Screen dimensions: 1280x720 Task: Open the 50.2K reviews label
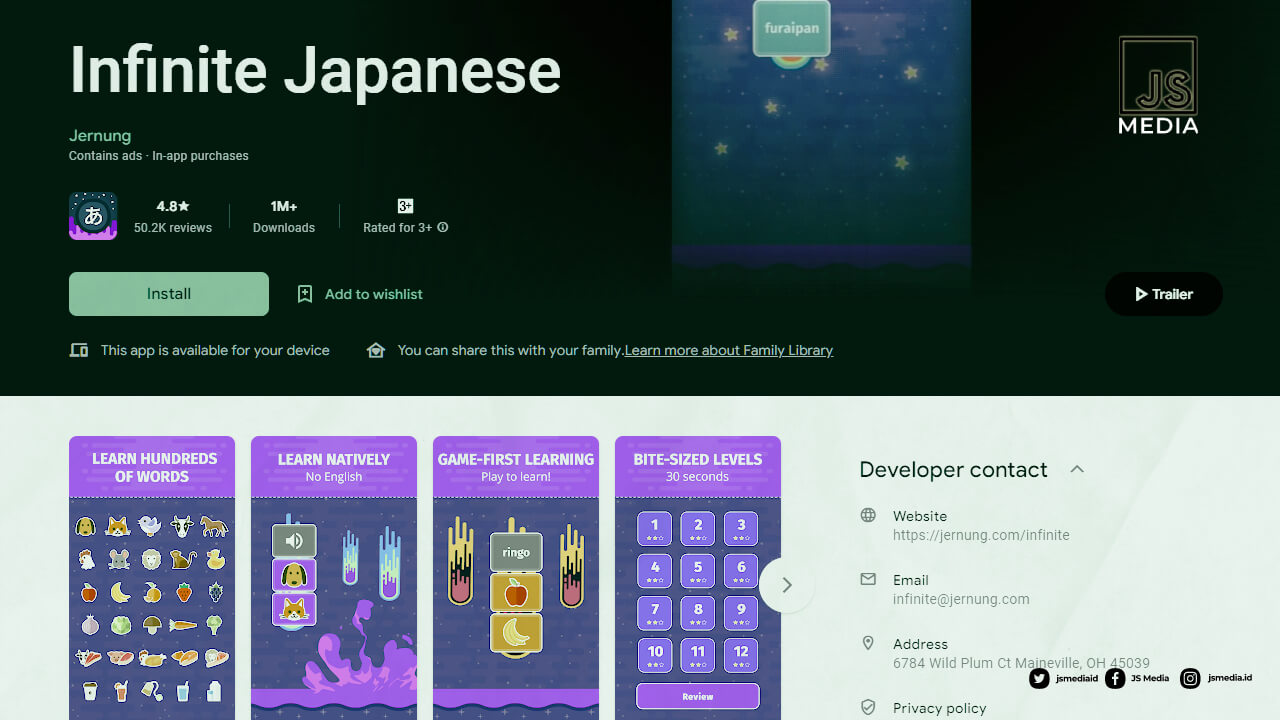point(173,228)
